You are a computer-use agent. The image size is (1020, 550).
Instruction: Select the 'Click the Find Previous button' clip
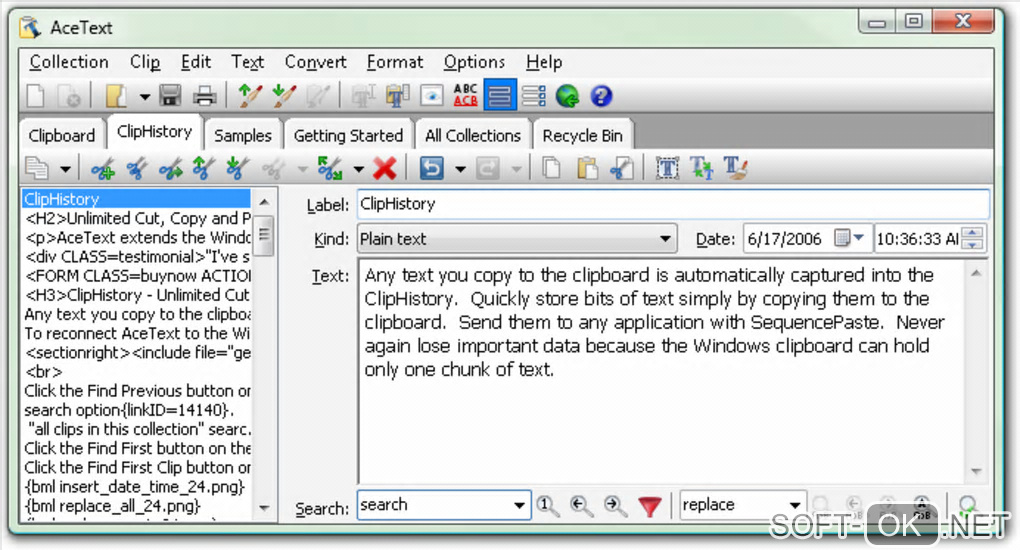[137, 391]
